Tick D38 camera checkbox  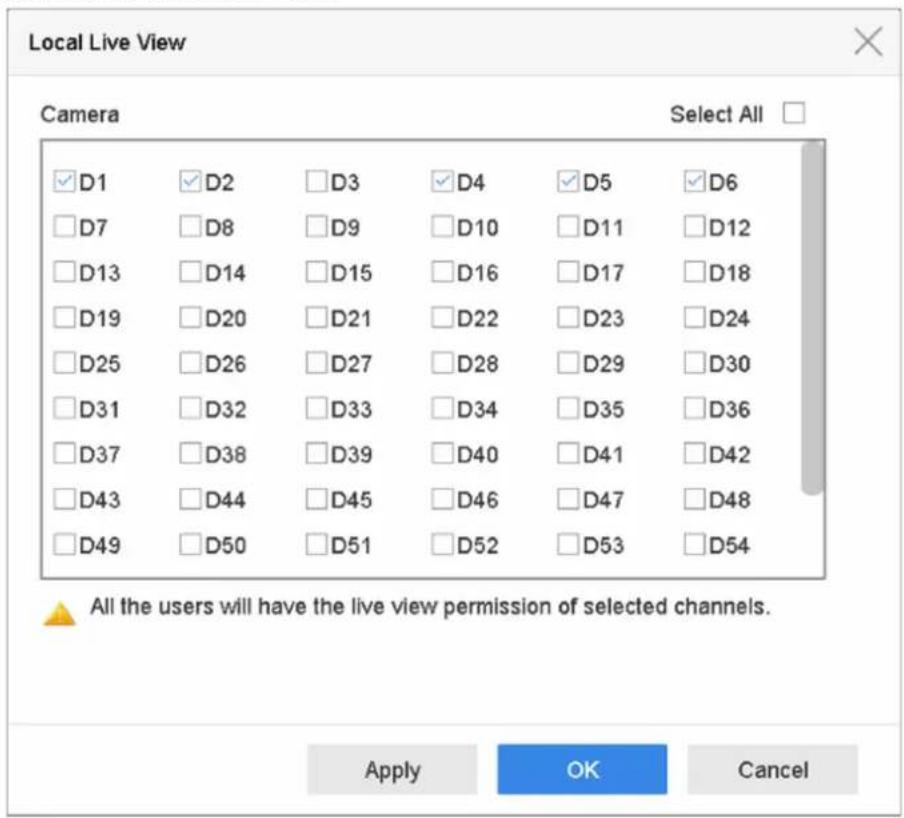pos(190,453)
